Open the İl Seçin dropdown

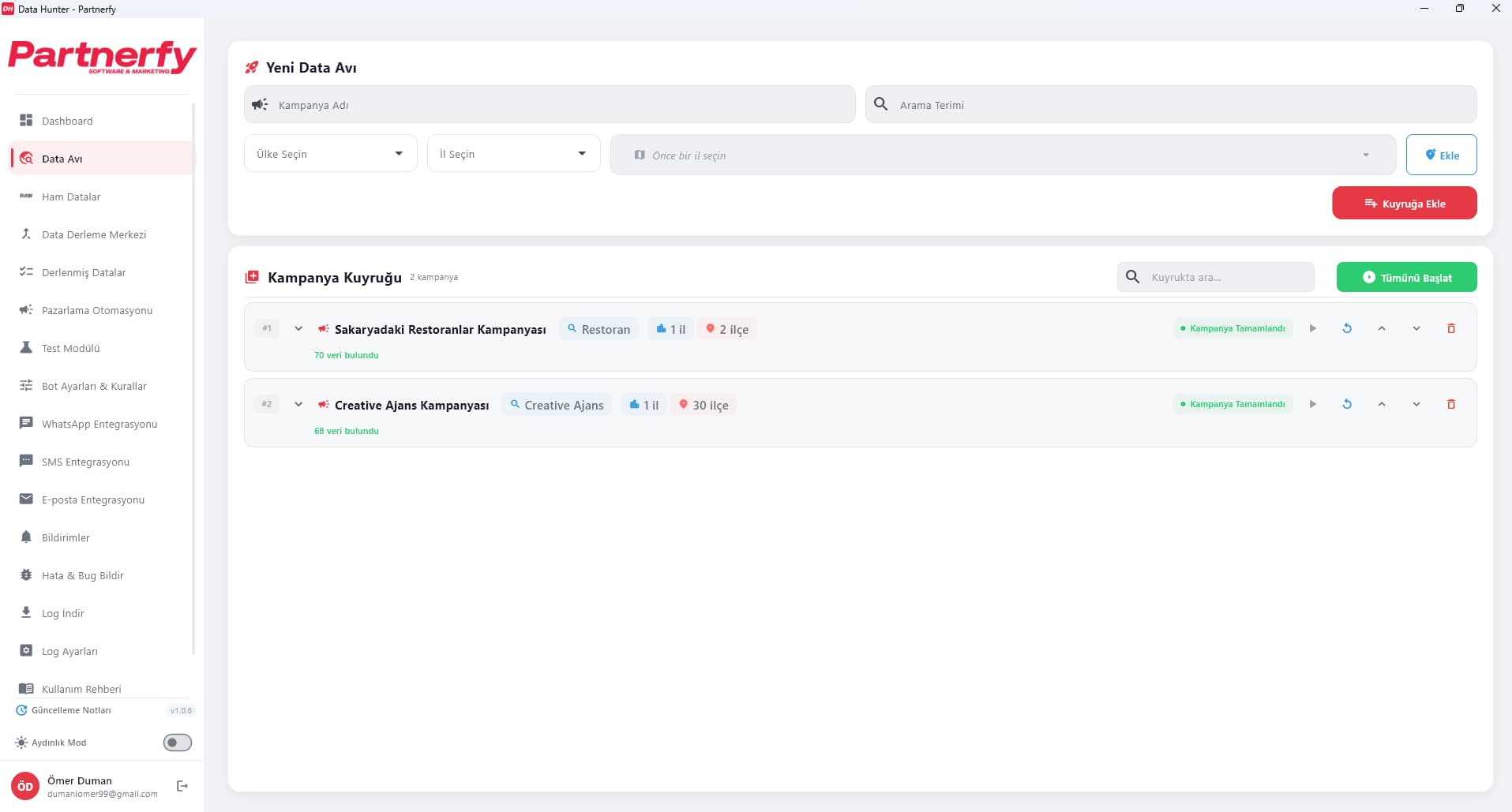click(513, 154)
